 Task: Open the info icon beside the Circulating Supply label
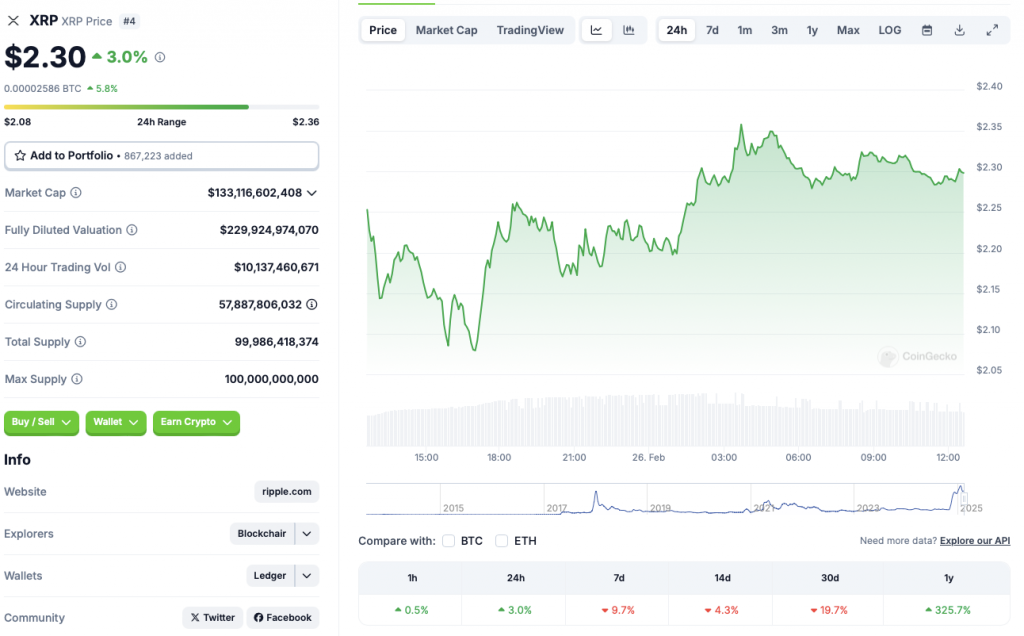click(112, 304)
